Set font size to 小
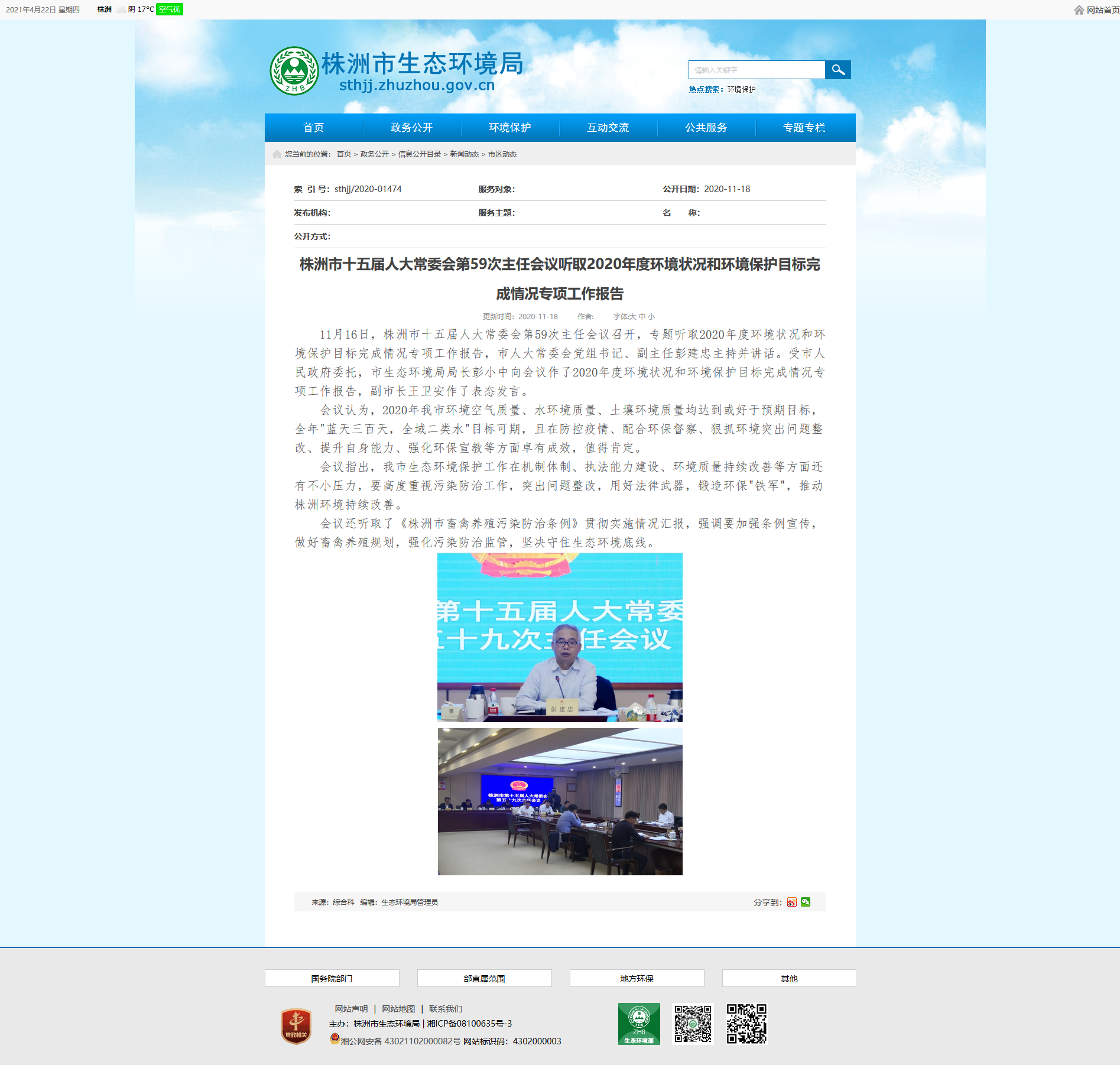The width and height of the screenshot is (1120, 1065). point(651,317)
